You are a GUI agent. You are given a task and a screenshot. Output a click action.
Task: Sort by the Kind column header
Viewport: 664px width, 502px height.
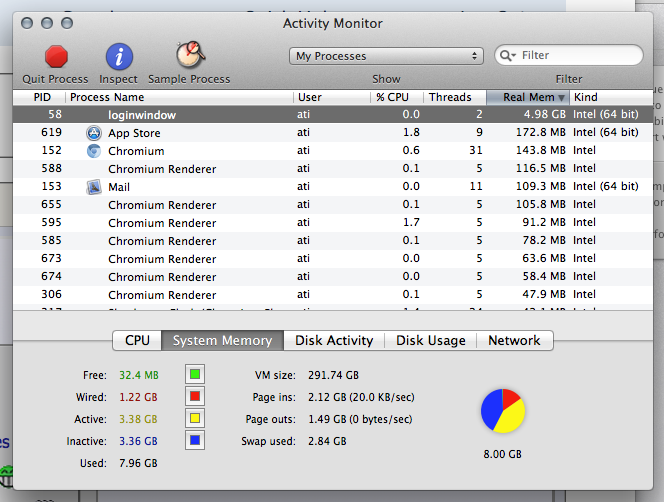point(611,97)
